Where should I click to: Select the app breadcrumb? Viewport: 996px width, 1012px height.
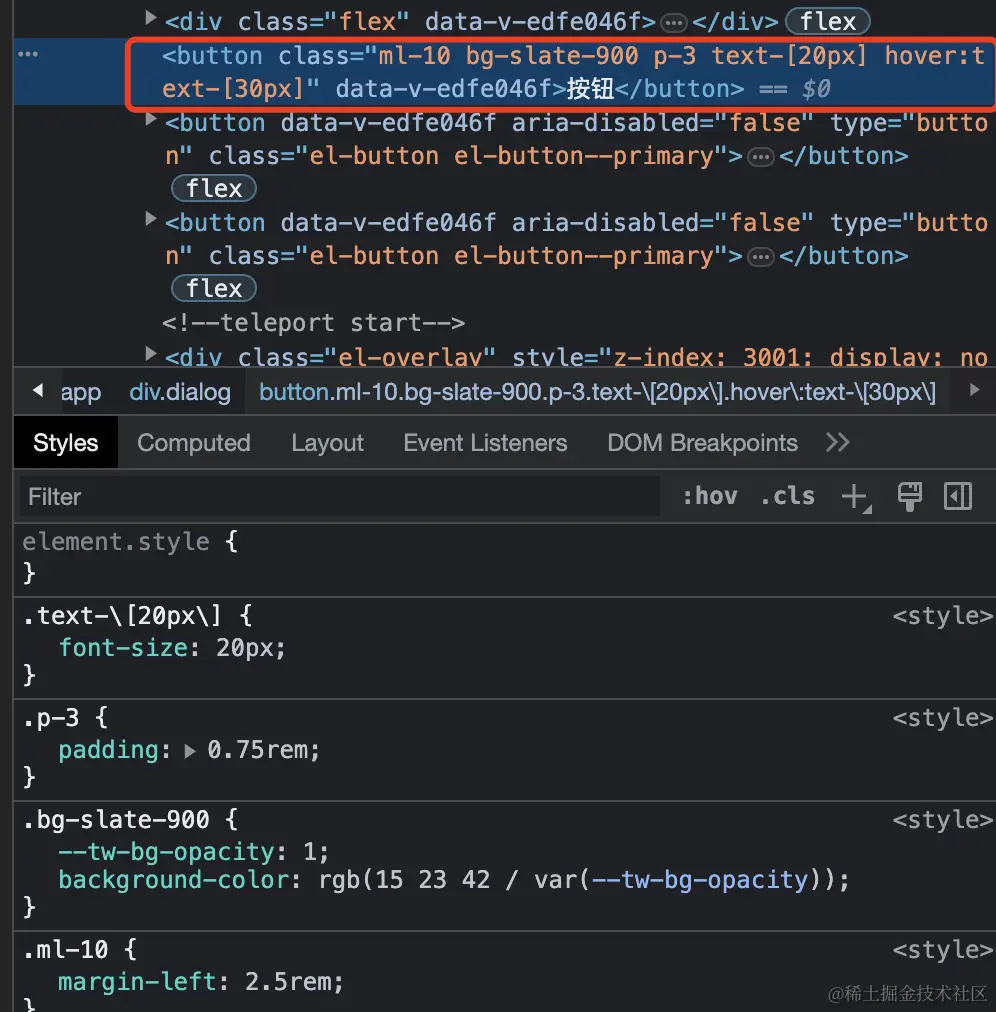click(x=81, y=392)
